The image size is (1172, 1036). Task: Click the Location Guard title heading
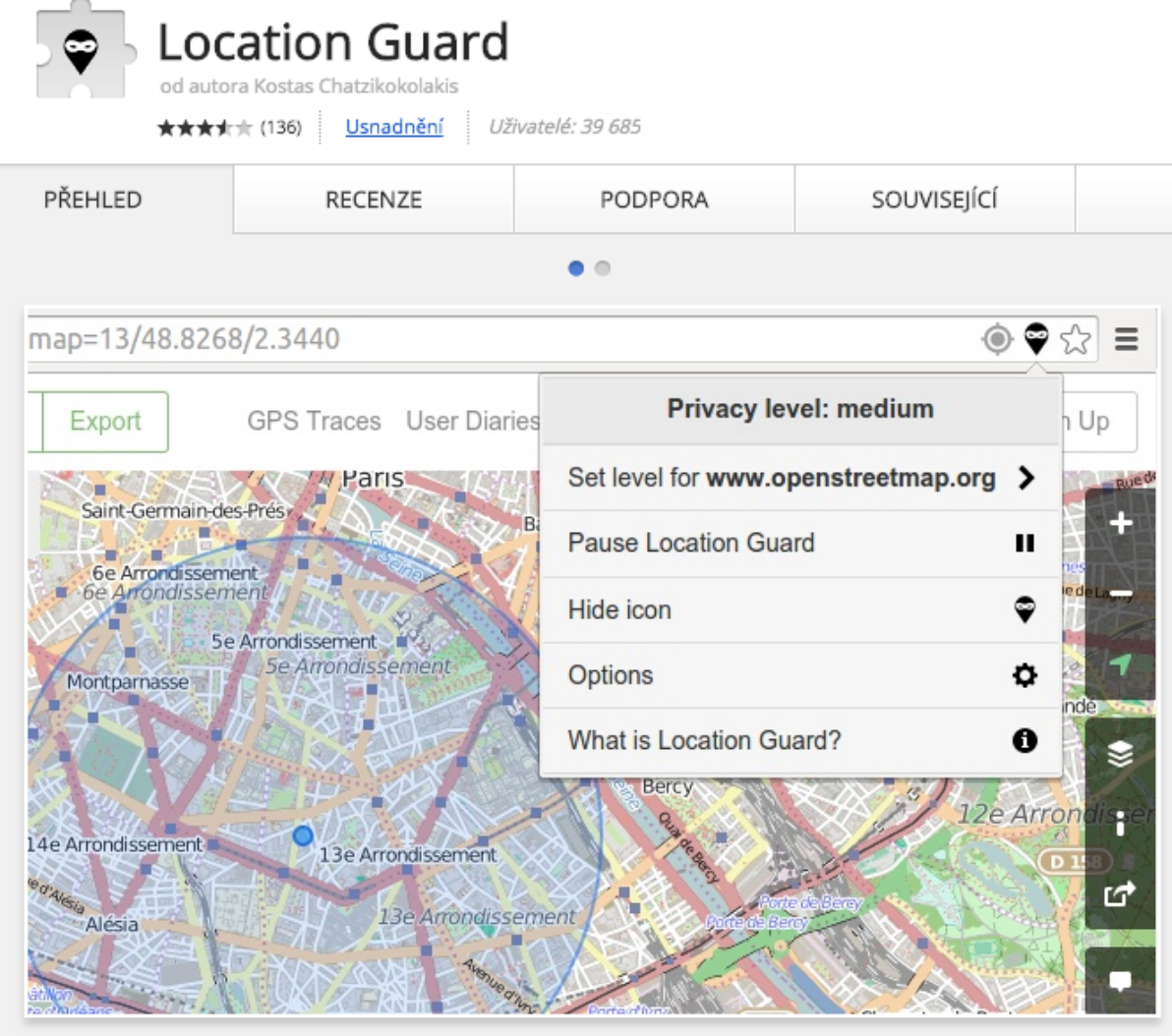coord(333,42)
